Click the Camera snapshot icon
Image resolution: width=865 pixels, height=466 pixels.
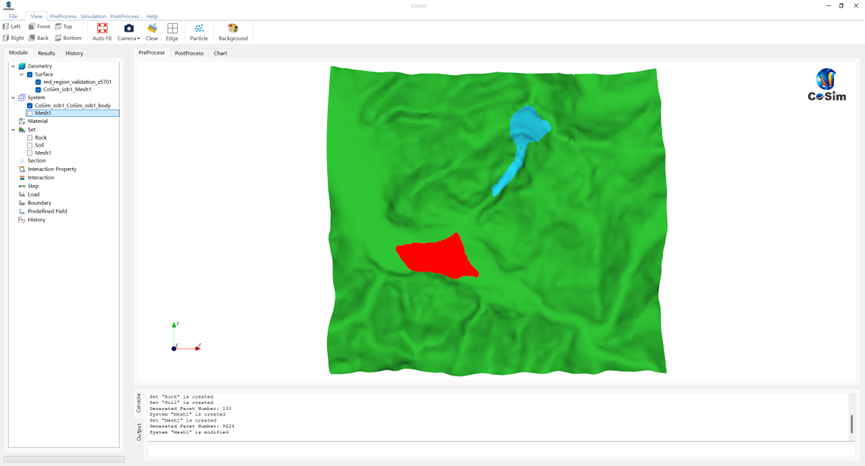[129, 29]
